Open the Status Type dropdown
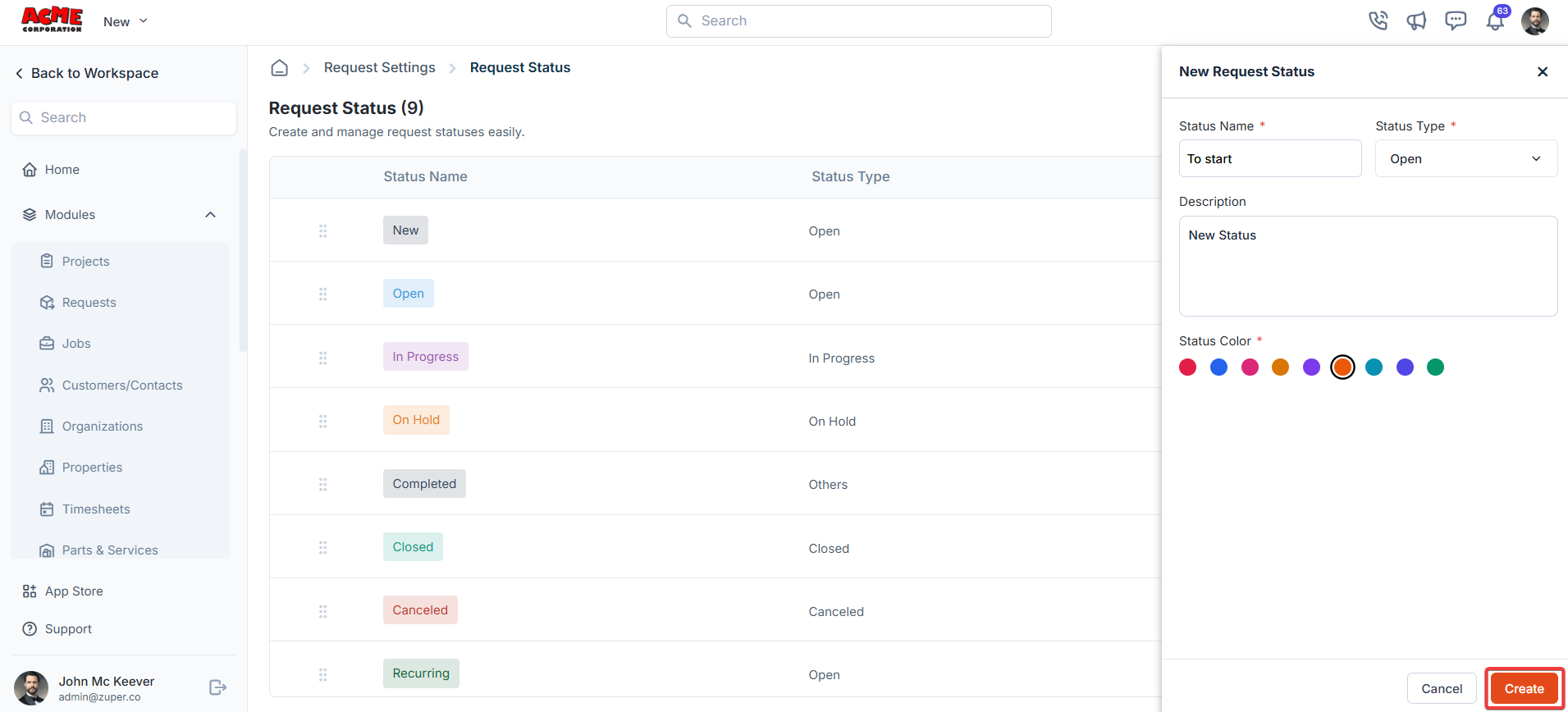1568x712 pixels. click(1466, 158)
